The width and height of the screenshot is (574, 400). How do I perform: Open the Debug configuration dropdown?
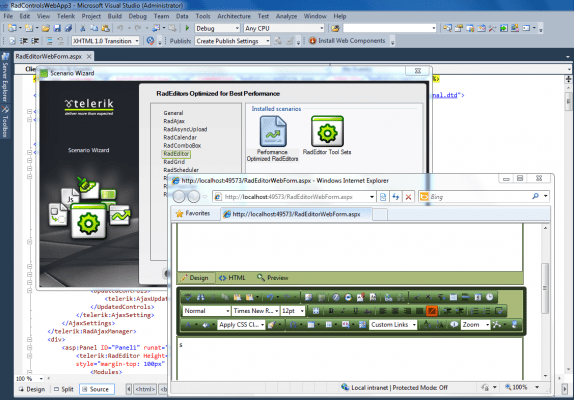(x=217, y=28)
